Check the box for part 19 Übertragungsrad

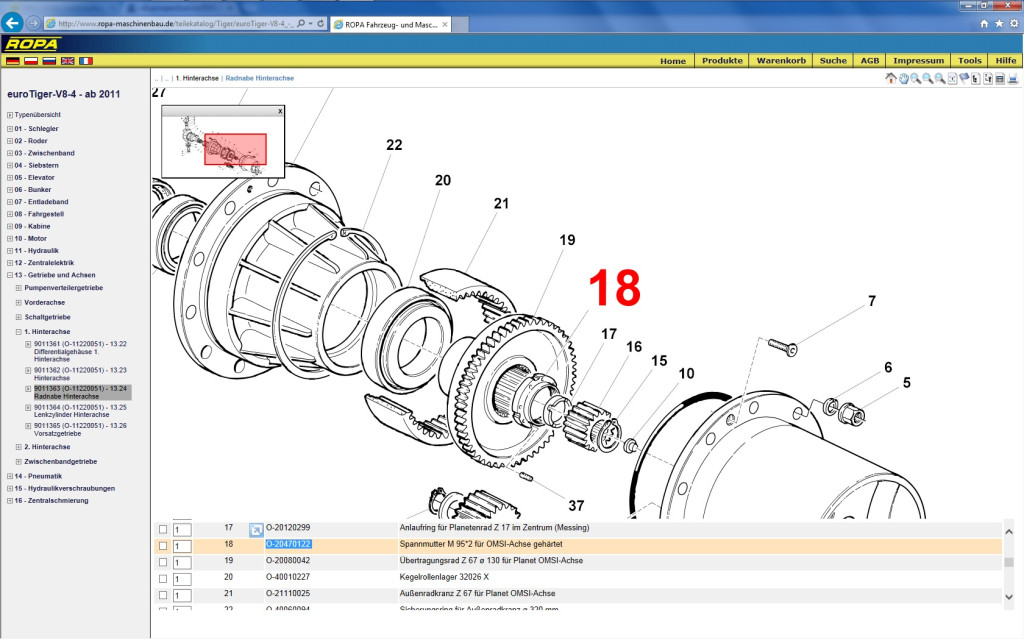[163, 562]
